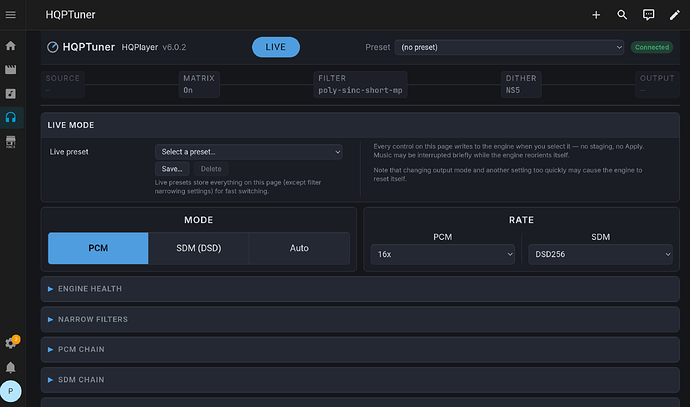Image resolution: width=690 pixels, height=407 pixels.
Task: Click the LIVE MODE section header
Action: 360,125
